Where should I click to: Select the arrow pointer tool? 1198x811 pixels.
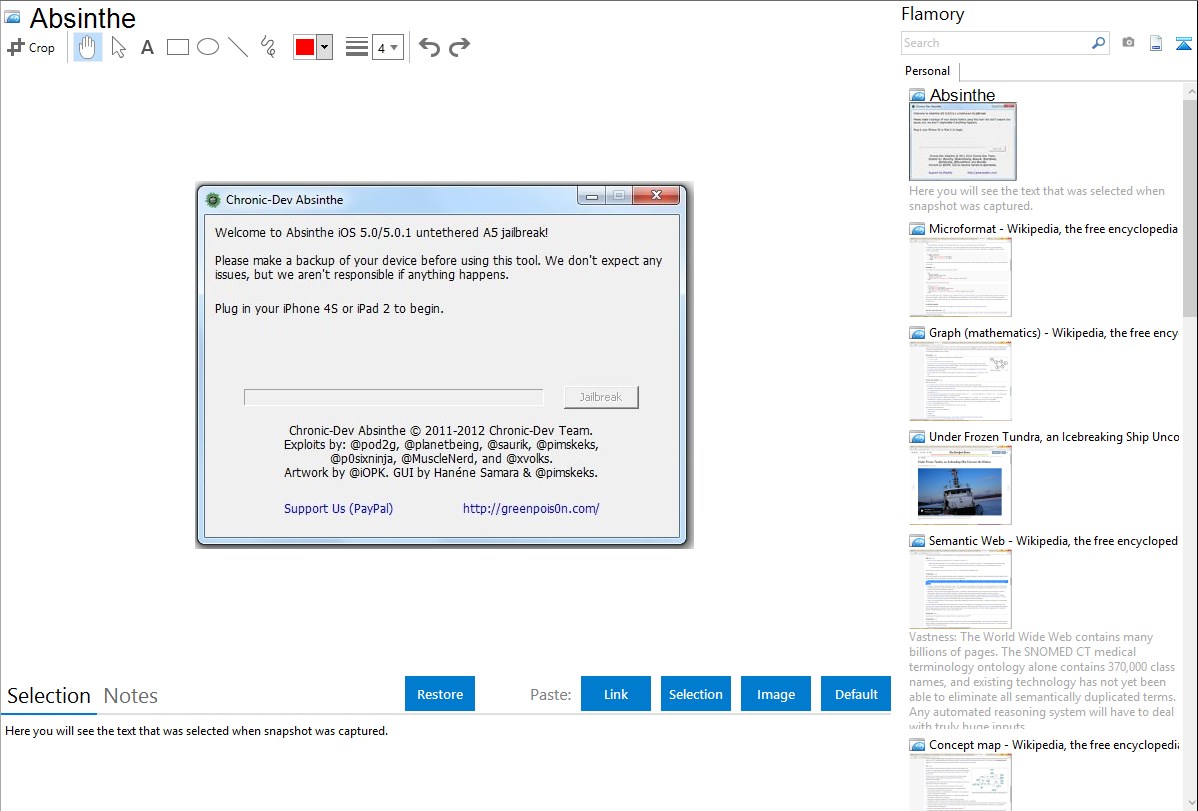point(118,47)
